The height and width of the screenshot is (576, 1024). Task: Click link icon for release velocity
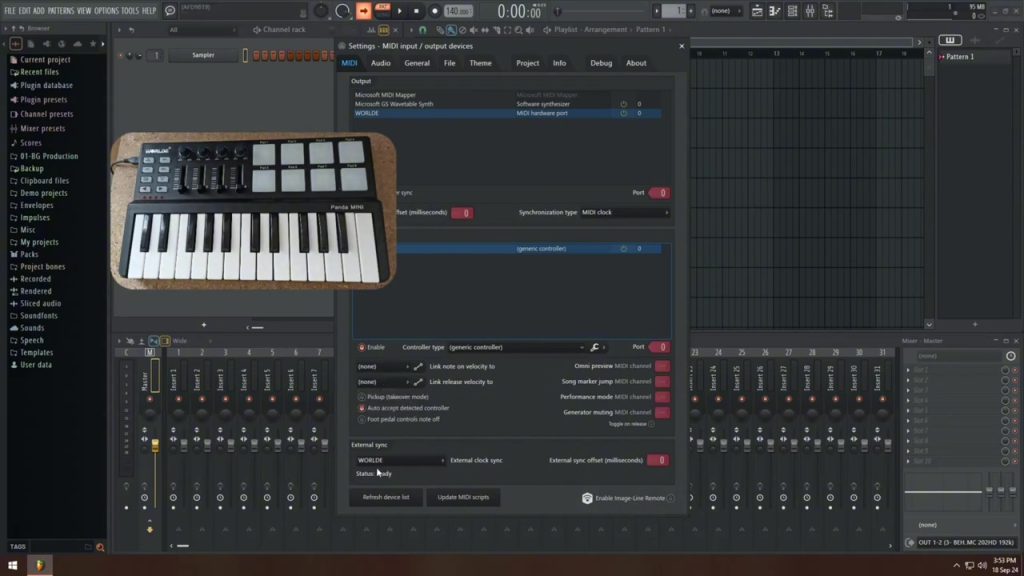pyautogui.click(x=418, y=382)
